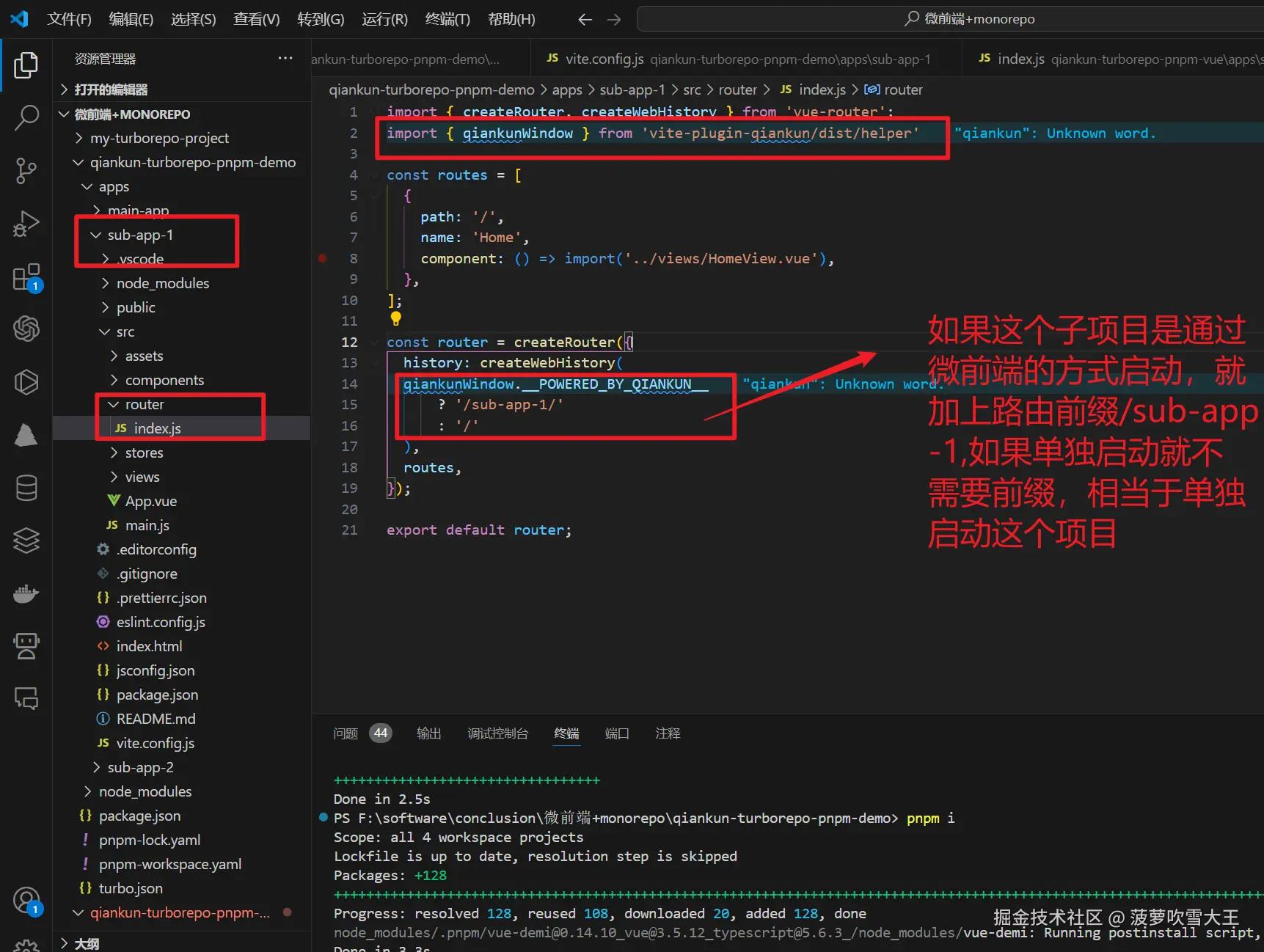Viewport: 1264px width, 952px height.
Task: Open the Extensions view with badge
Action: (26, 278)
